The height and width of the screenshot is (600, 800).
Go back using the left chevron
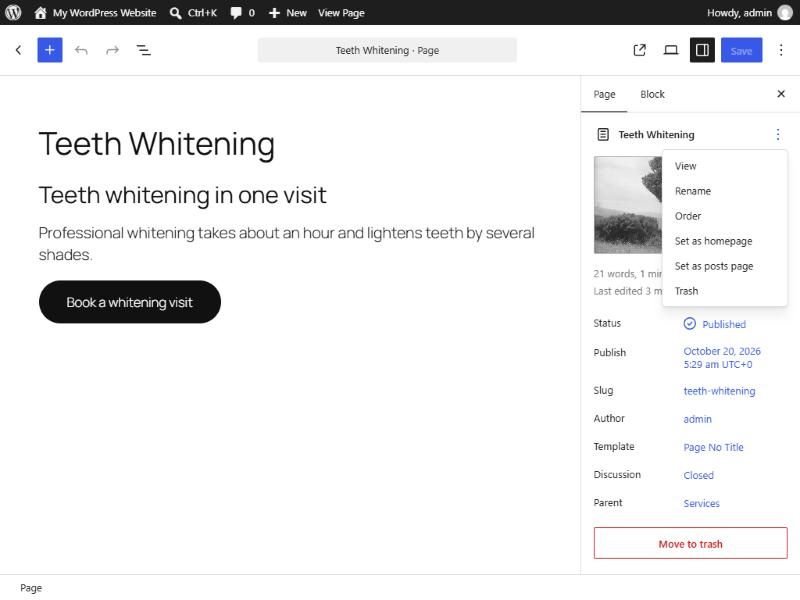click(x=18, y=50)
